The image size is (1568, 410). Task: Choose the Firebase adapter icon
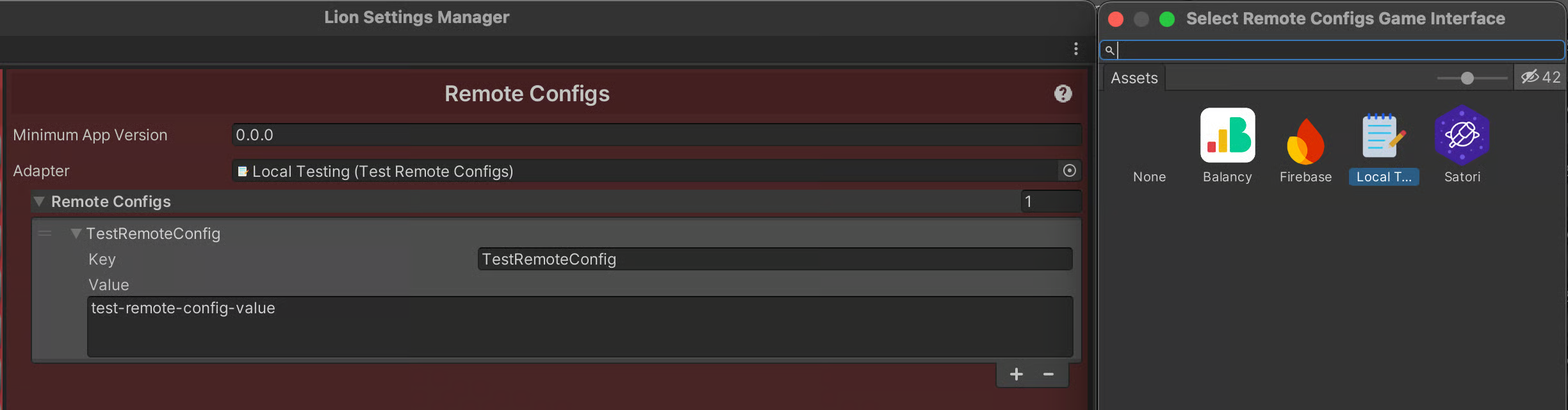[1305, 141]
